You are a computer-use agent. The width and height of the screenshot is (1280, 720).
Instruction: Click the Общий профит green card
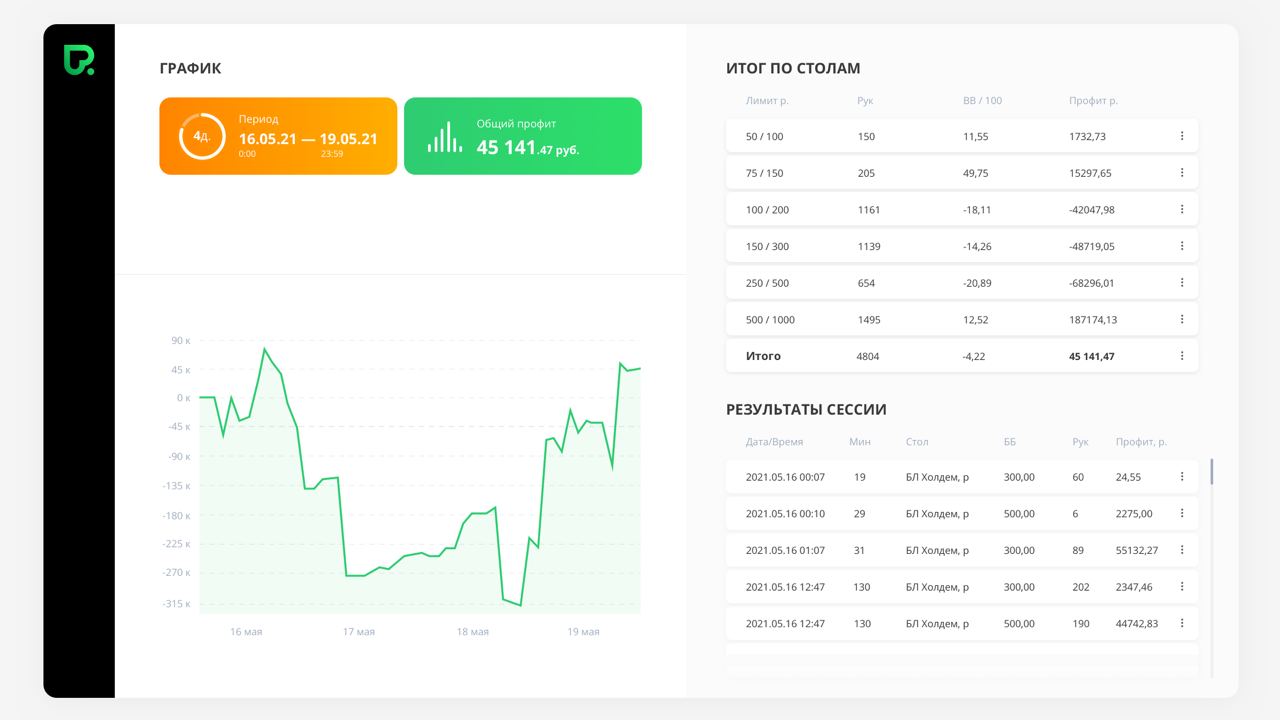coord(523,136)
